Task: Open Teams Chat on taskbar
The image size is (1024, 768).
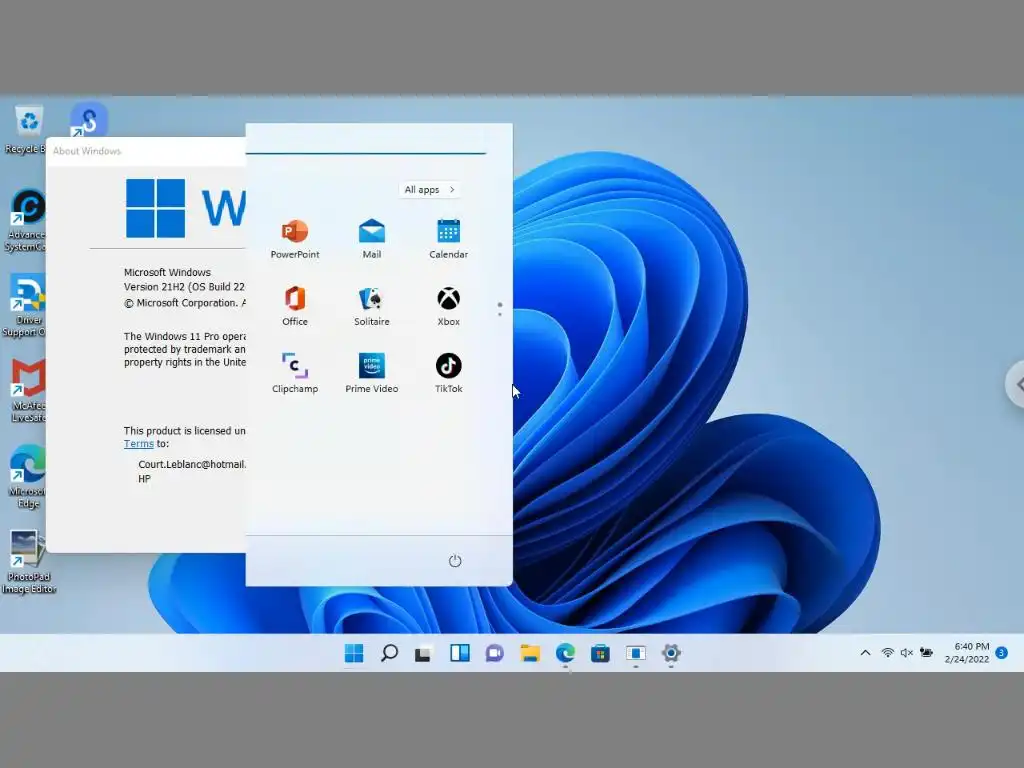Action: pos(494,653)
